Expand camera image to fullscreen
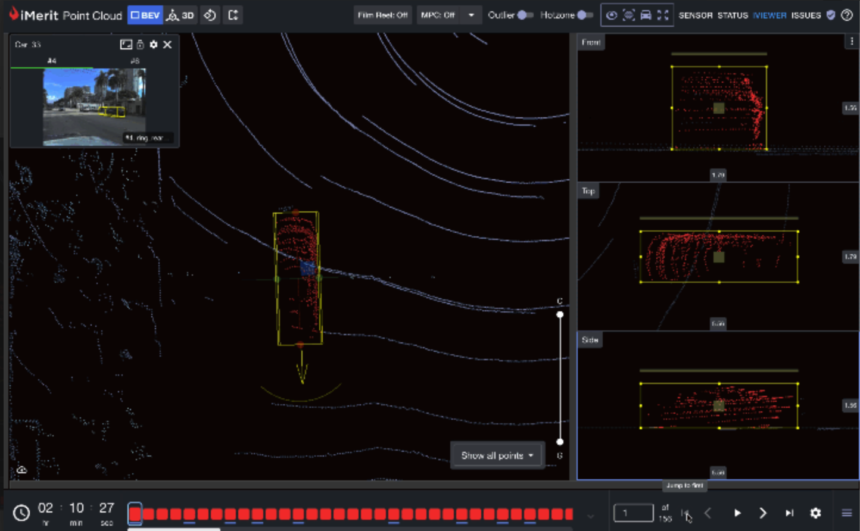The height and width of the screenshot is (531, 860). (126, 45)
